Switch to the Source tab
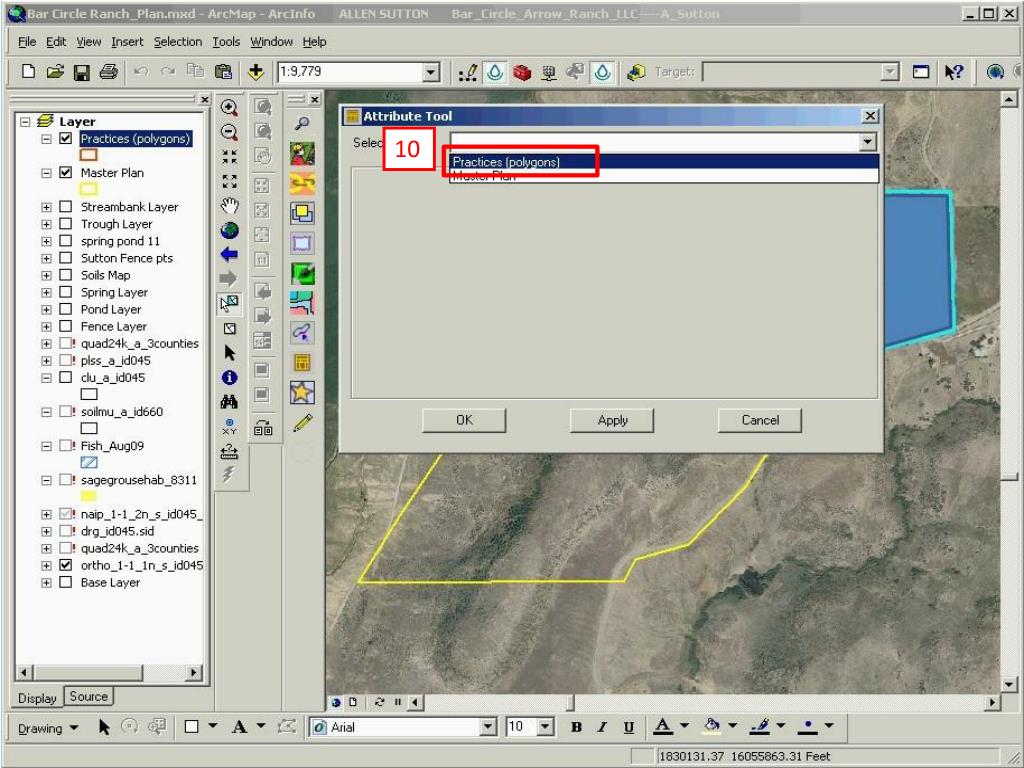The image size is (1024, 768). (x=88, y=696)
